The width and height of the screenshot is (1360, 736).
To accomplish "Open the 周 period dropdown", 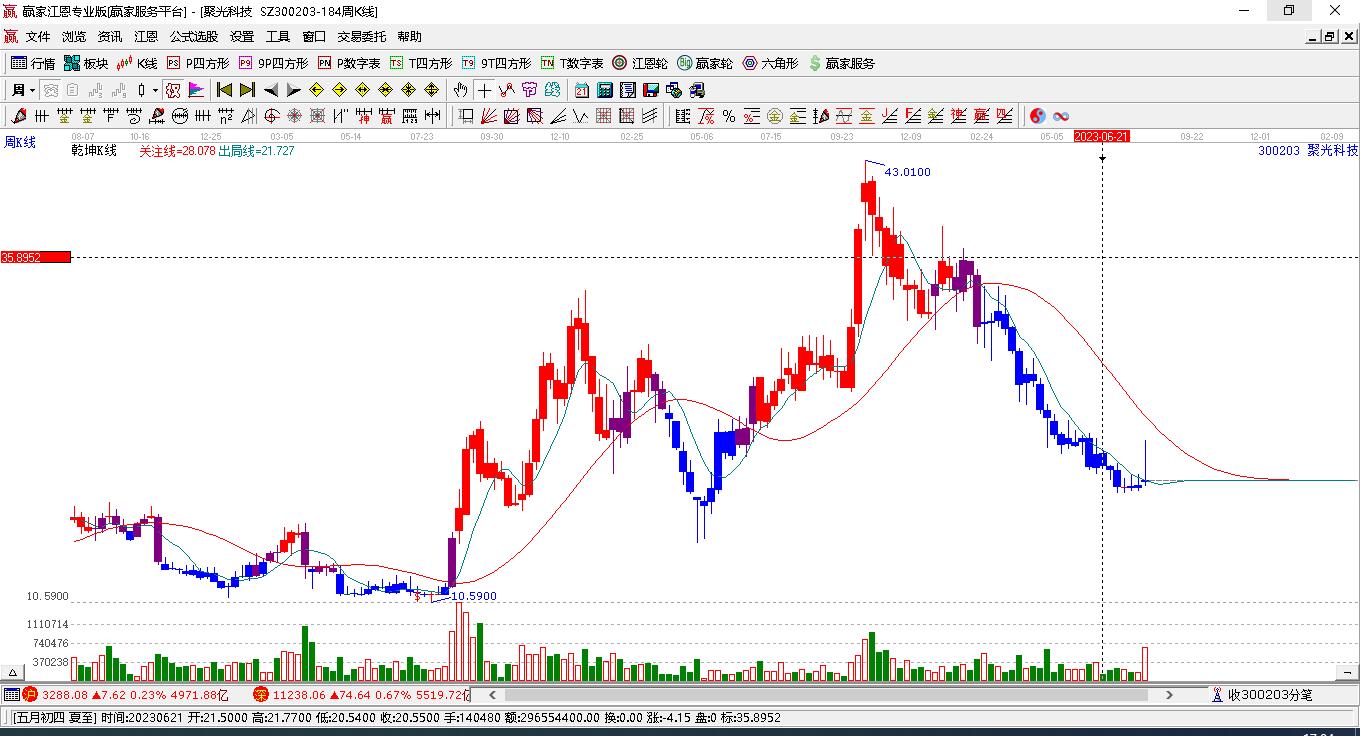I will pos(20,90).
